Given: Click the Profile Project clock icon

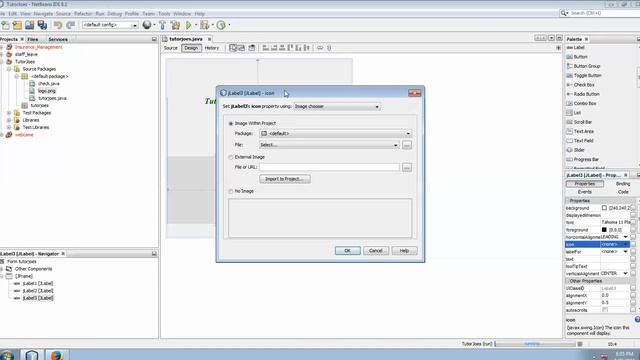Looking at the screenshot, I should 221,25.
